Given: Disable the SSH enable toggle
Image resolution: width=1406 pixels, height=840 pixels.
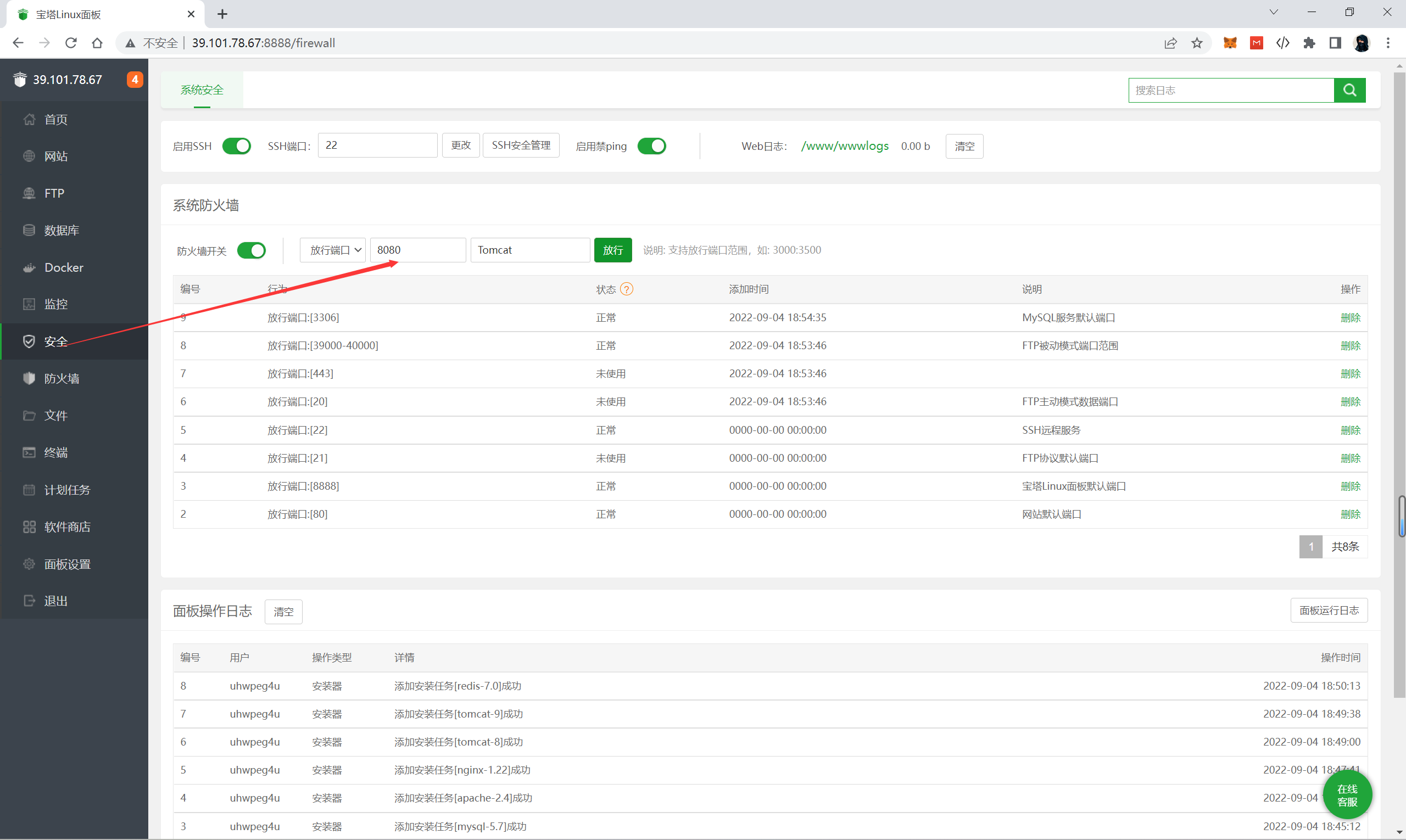Looking at the screenshot, I should click(x=236, y=146).
